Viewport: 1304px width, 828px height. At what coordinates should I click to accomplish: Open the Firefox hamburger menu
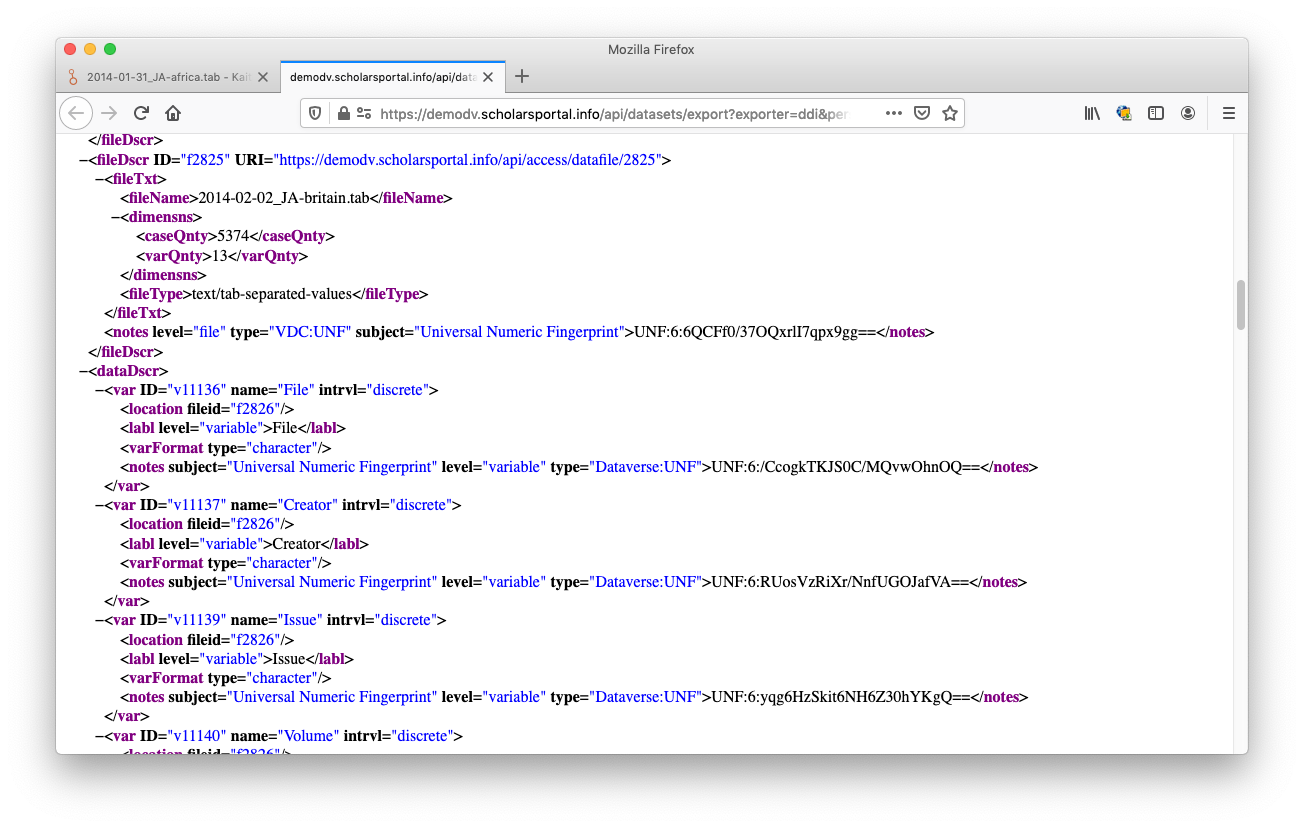coord(1229,113)
